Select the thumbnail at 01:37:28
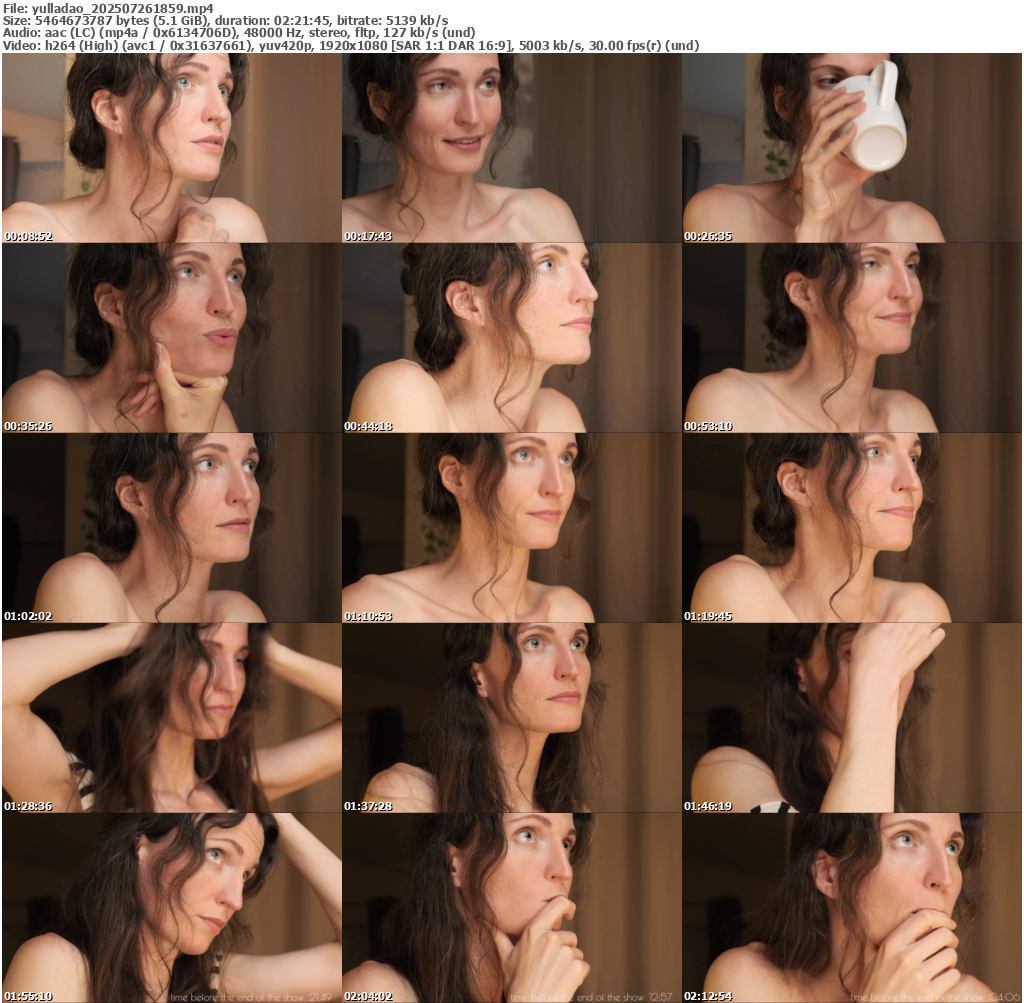 pyautogui.click(x=511, y=717)
